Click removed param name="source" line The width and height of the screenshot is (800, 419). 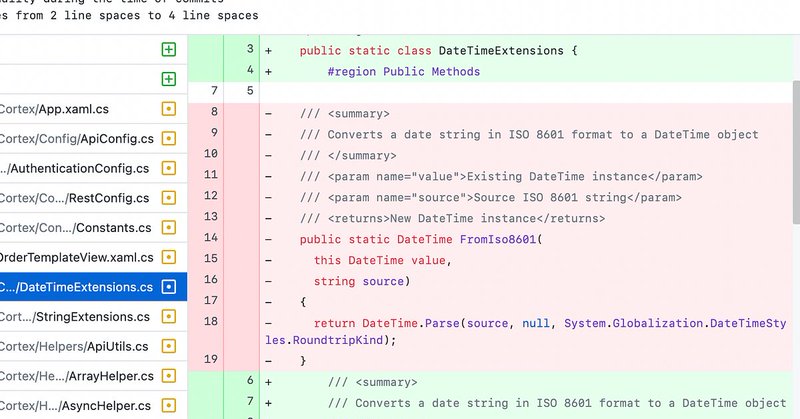491,198
